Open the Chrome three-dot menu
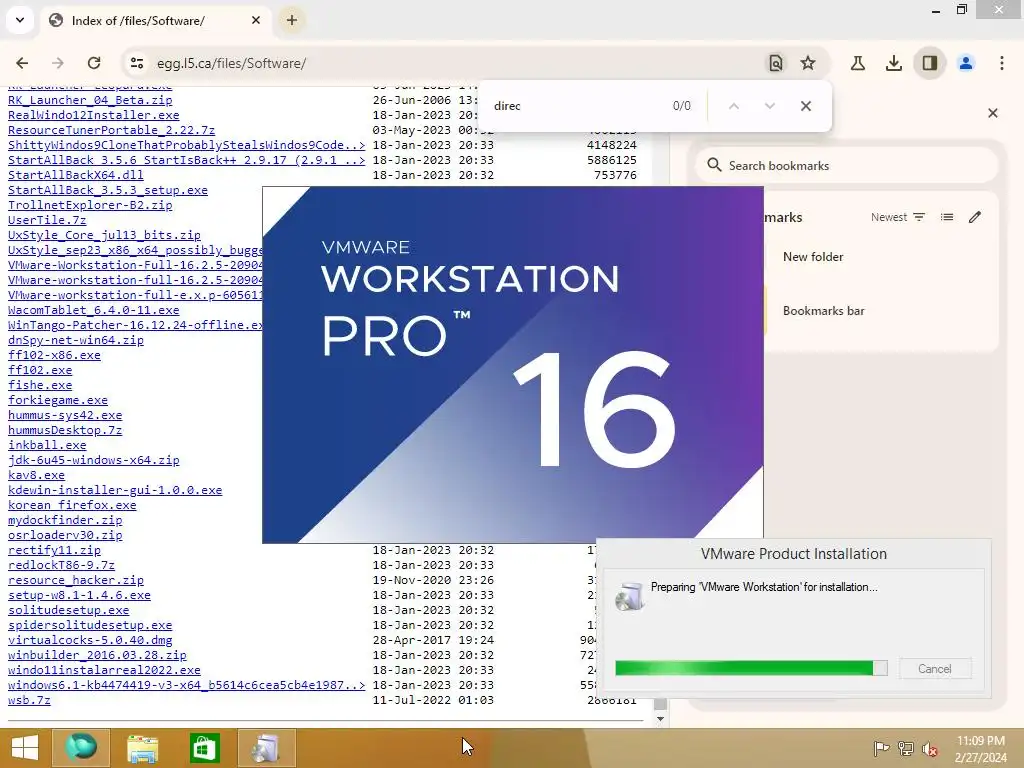Screen dimensions: 1024x768 point(1002,63)
